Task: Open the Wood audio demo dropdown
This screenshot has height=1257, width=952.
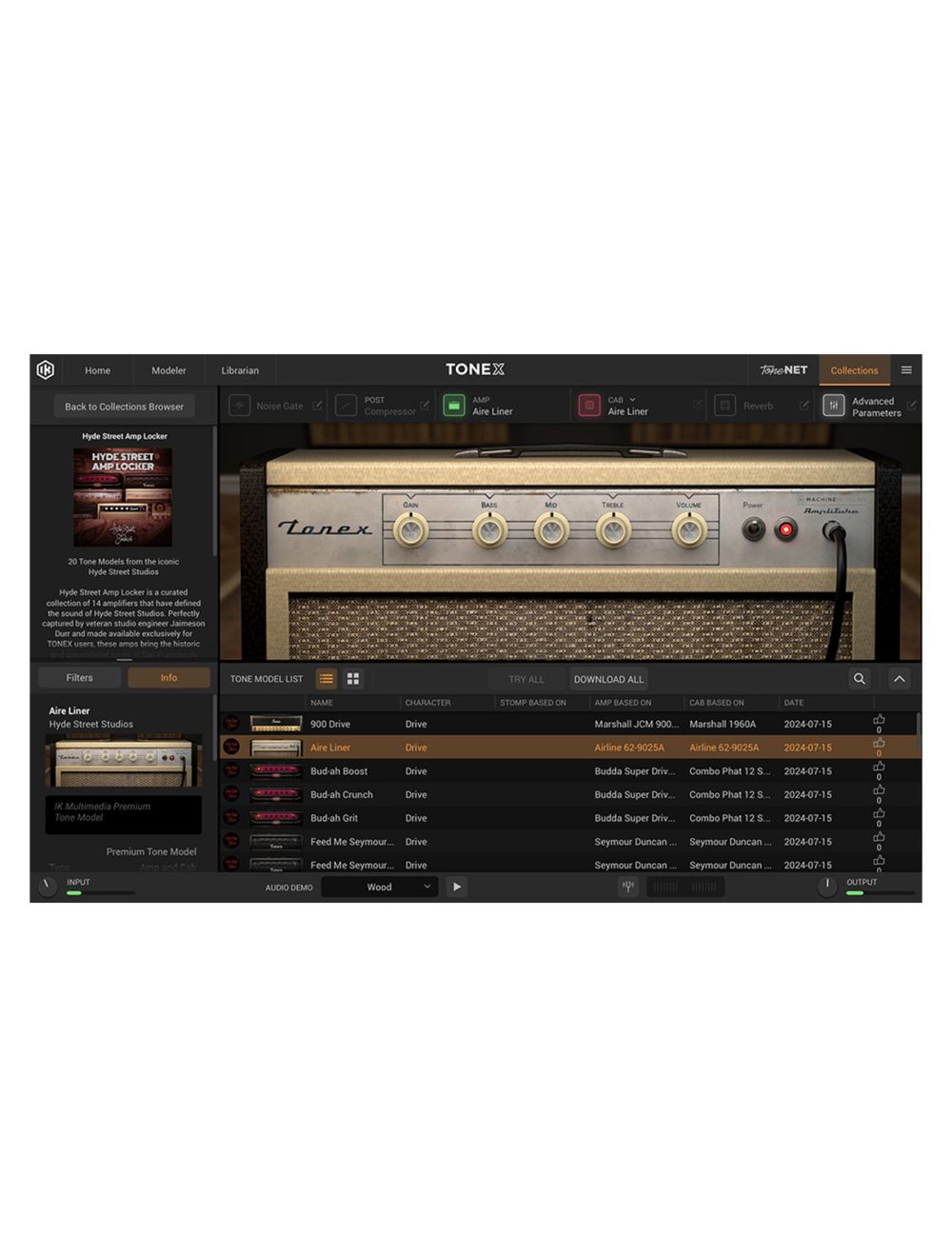Action: pyautogui.click(x=379, y=887)
